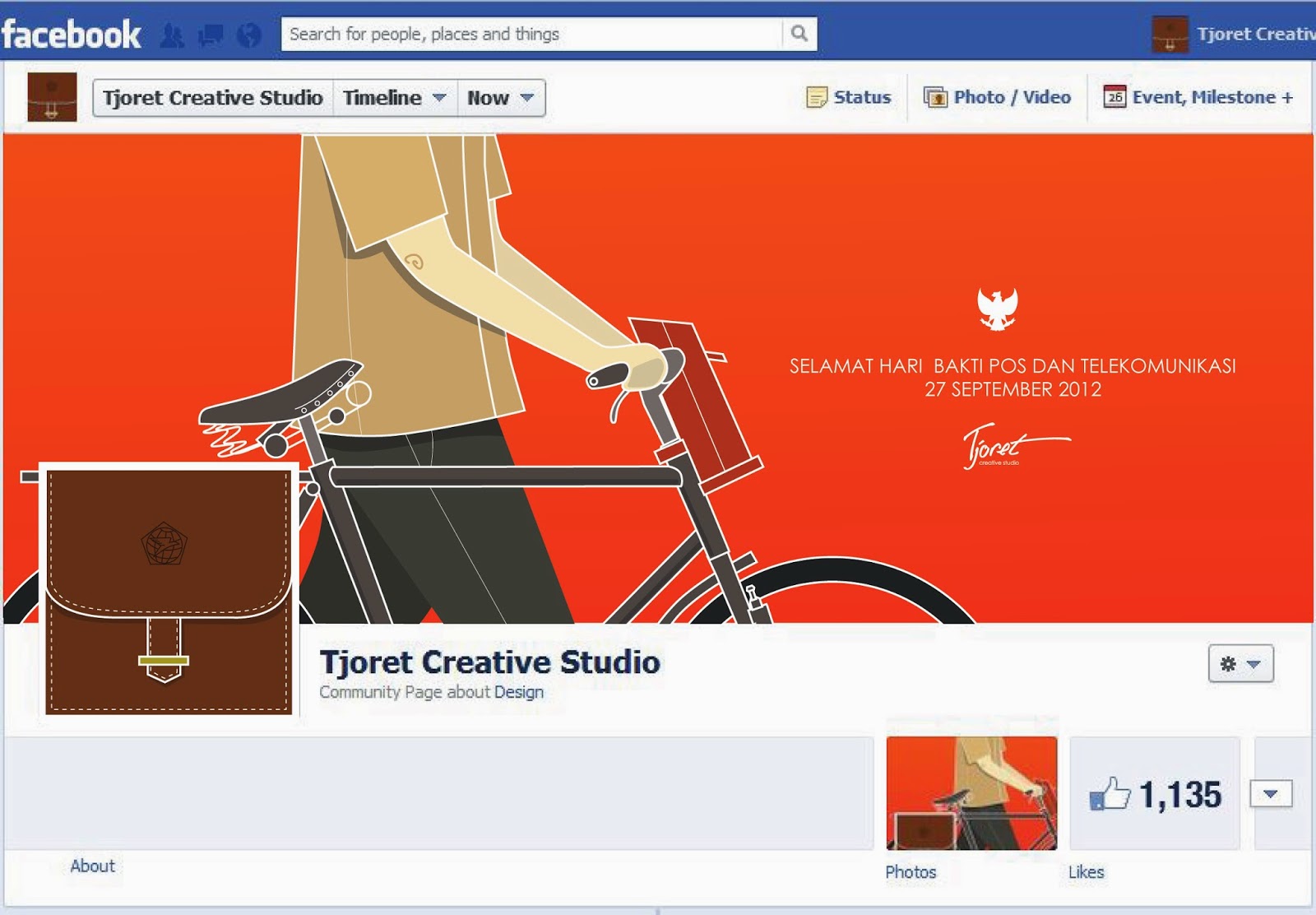Select the Status composer tab
This screenshot has height=915, width=1316.
[849, 97]
